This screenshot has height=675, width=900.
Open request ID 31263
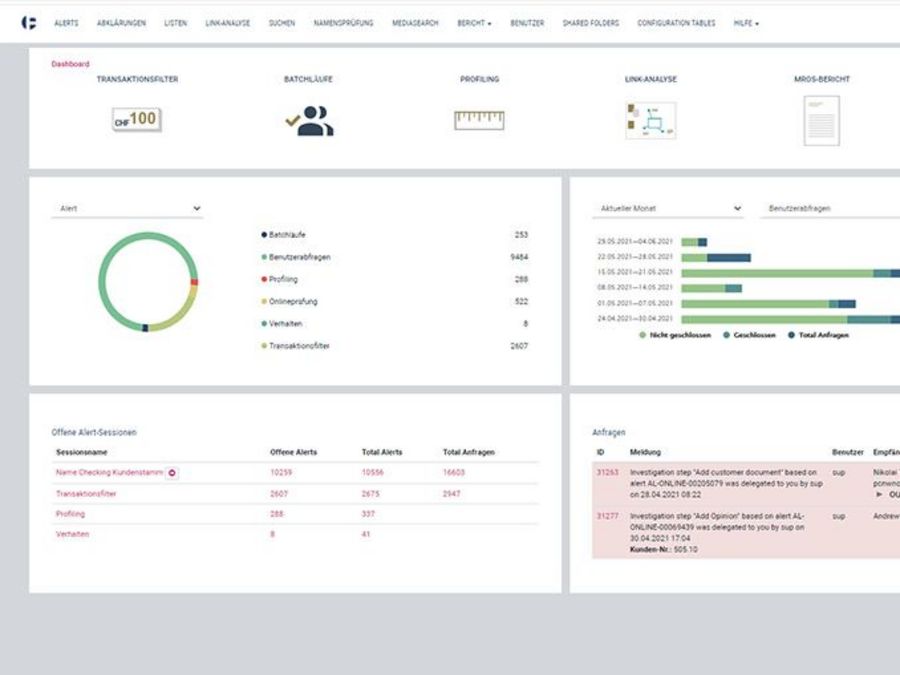[x=607, y=472]
